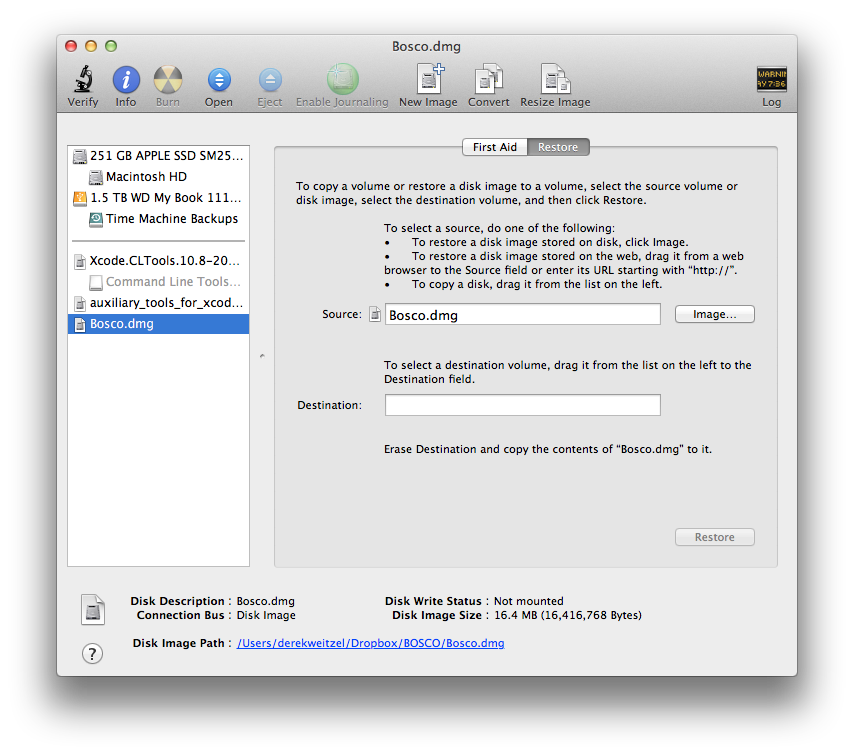Select Time Machine Backups volume
The width and height of the screenshot is (854, 755).
pos(158,219)
